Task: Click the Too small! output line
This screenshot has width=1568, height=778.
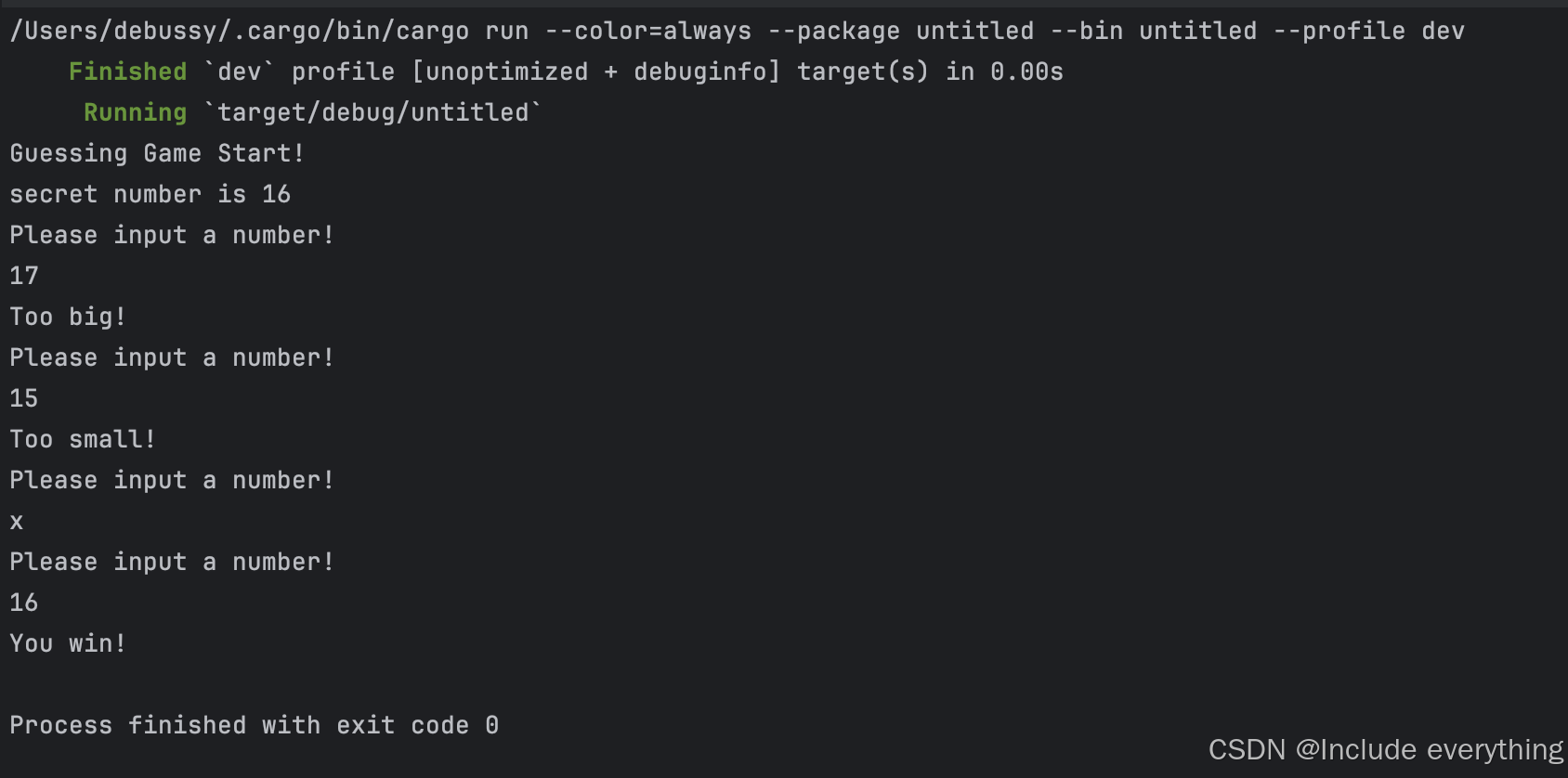Action: (82, 439)
